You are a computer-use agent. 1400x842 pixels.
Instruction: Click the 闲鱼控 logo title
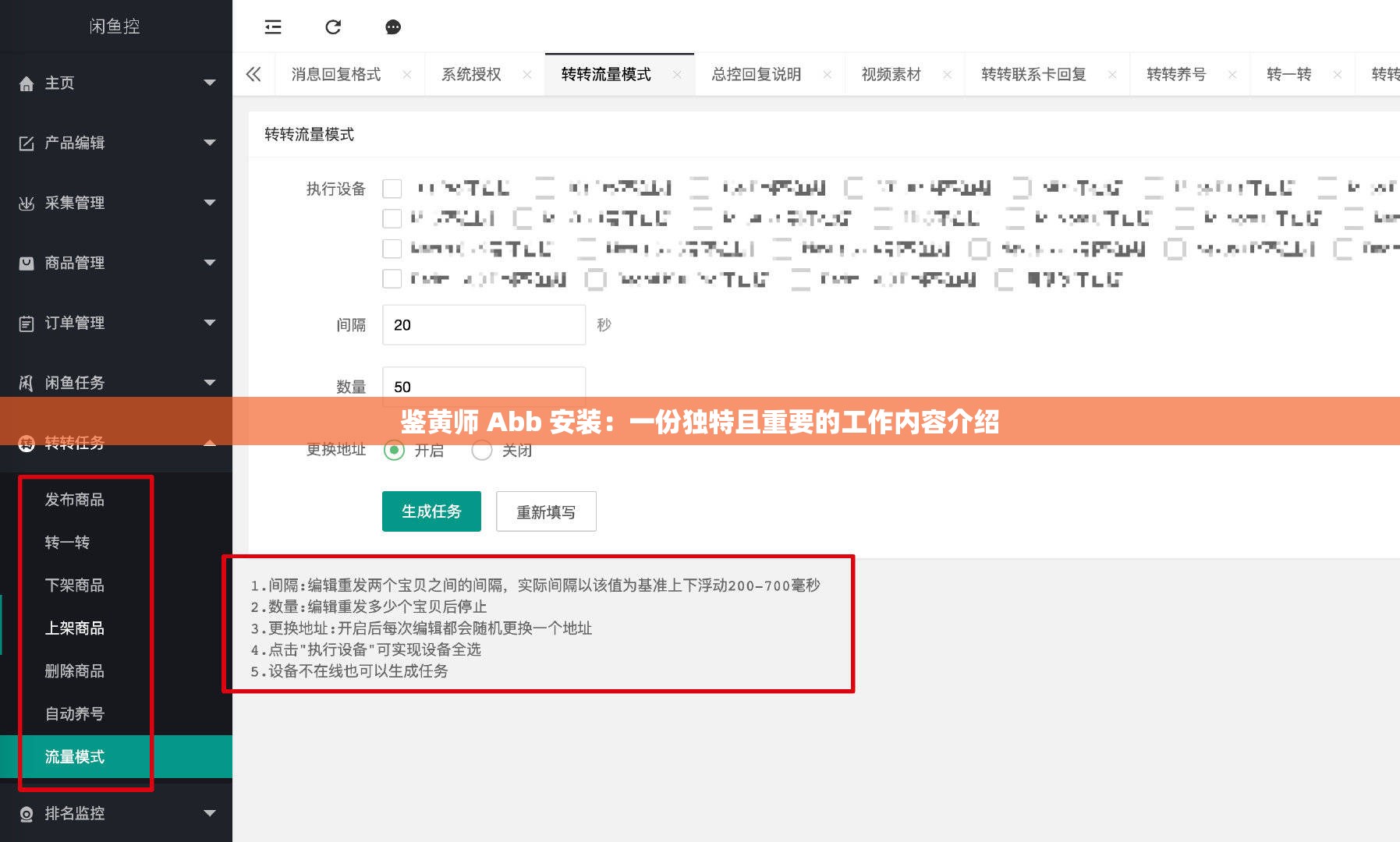point(115,27)
